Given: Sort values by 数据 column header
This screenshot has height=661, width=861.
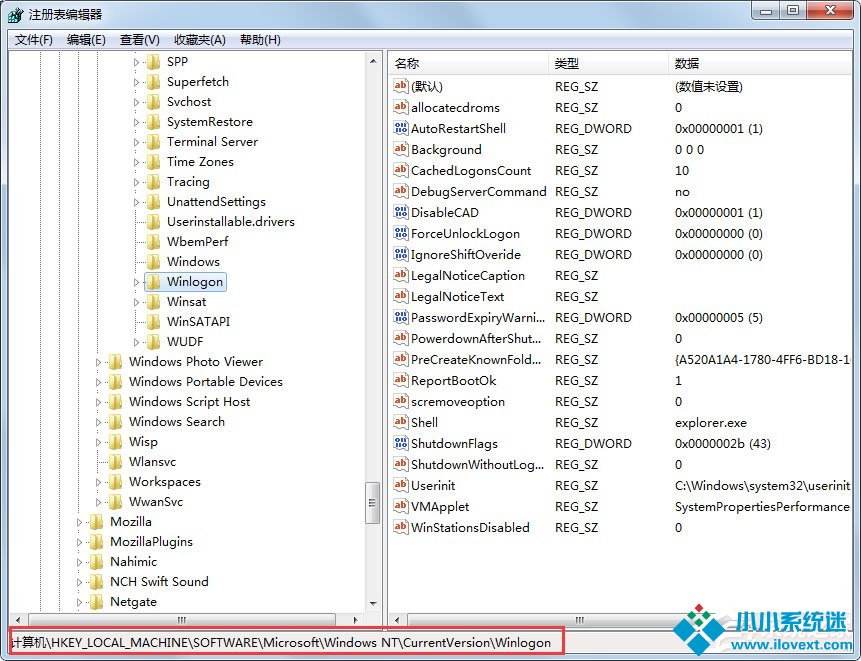Looking at the screenshot, I should [761, 63].
